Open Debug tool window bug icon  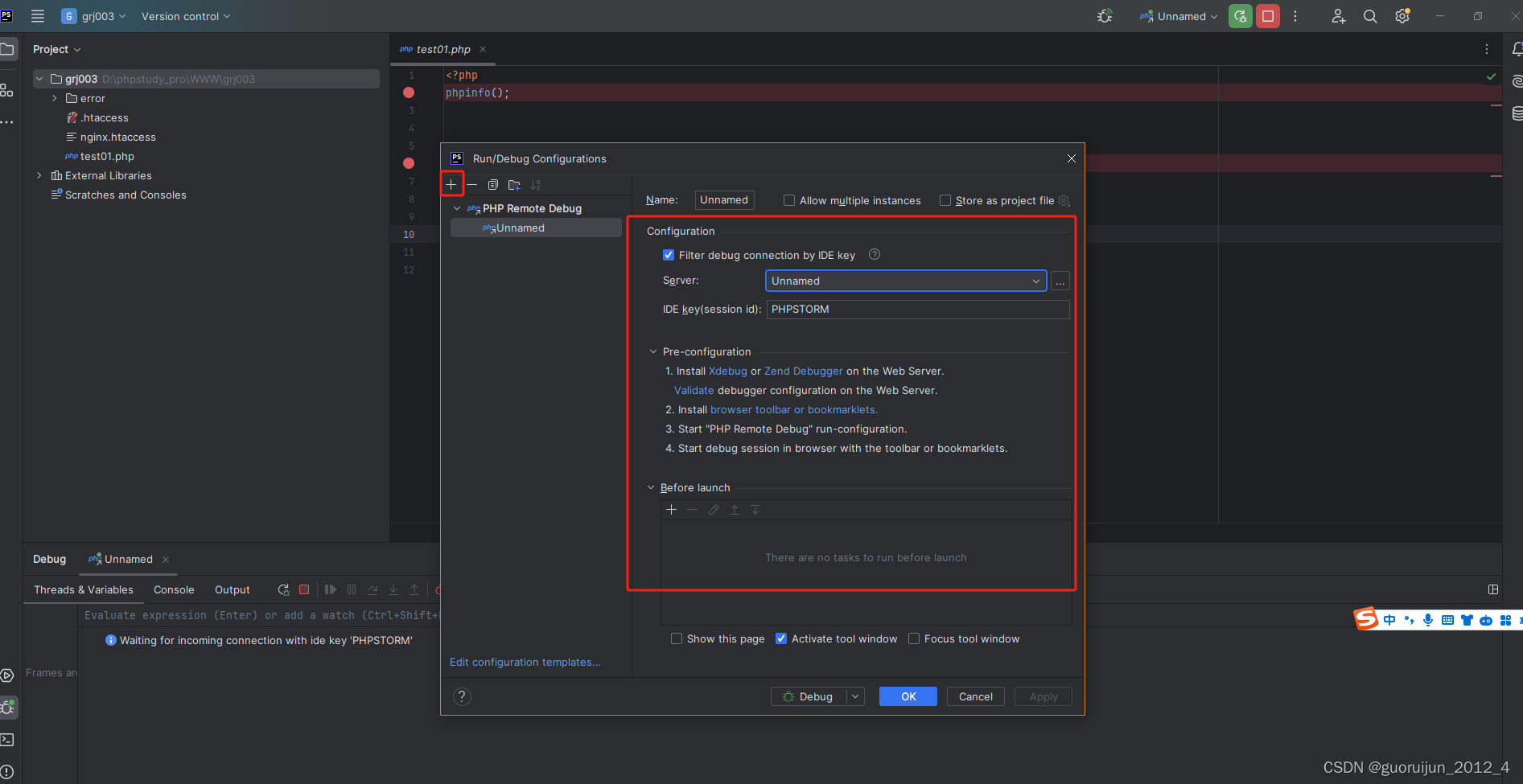(x=8, y=708)
